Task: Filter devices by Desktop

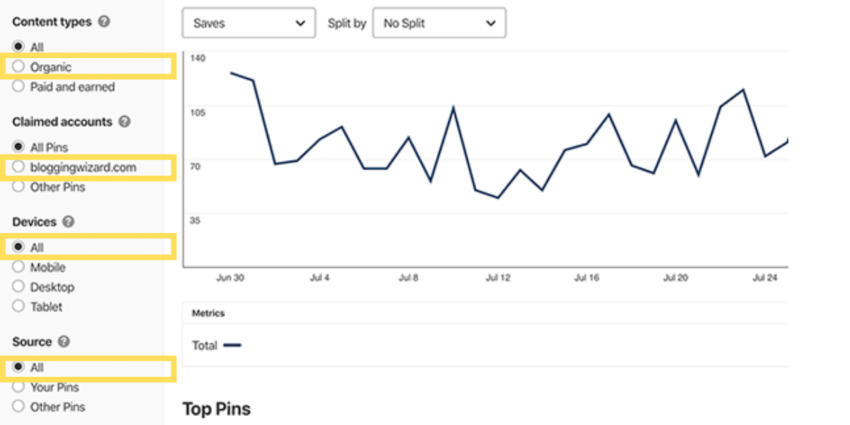Action: click(18, 287)
